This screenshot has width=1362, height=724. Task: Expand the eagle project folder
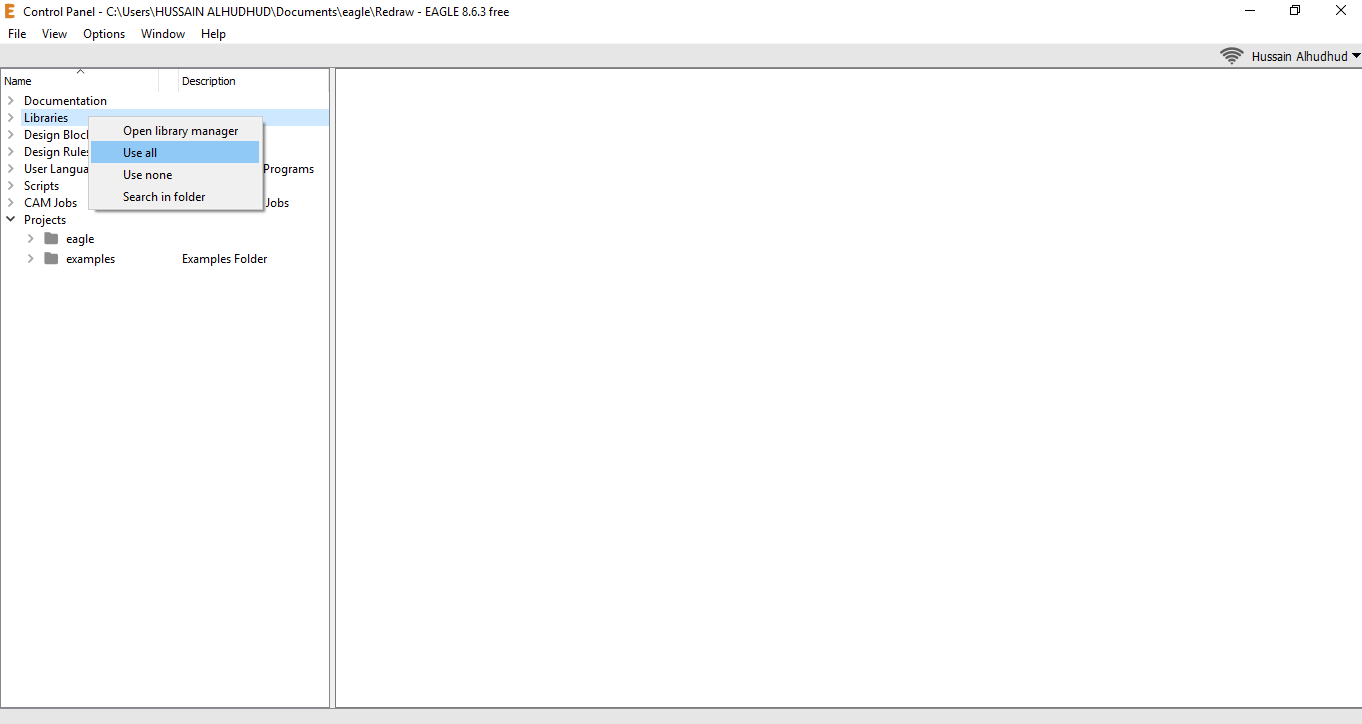31,239
